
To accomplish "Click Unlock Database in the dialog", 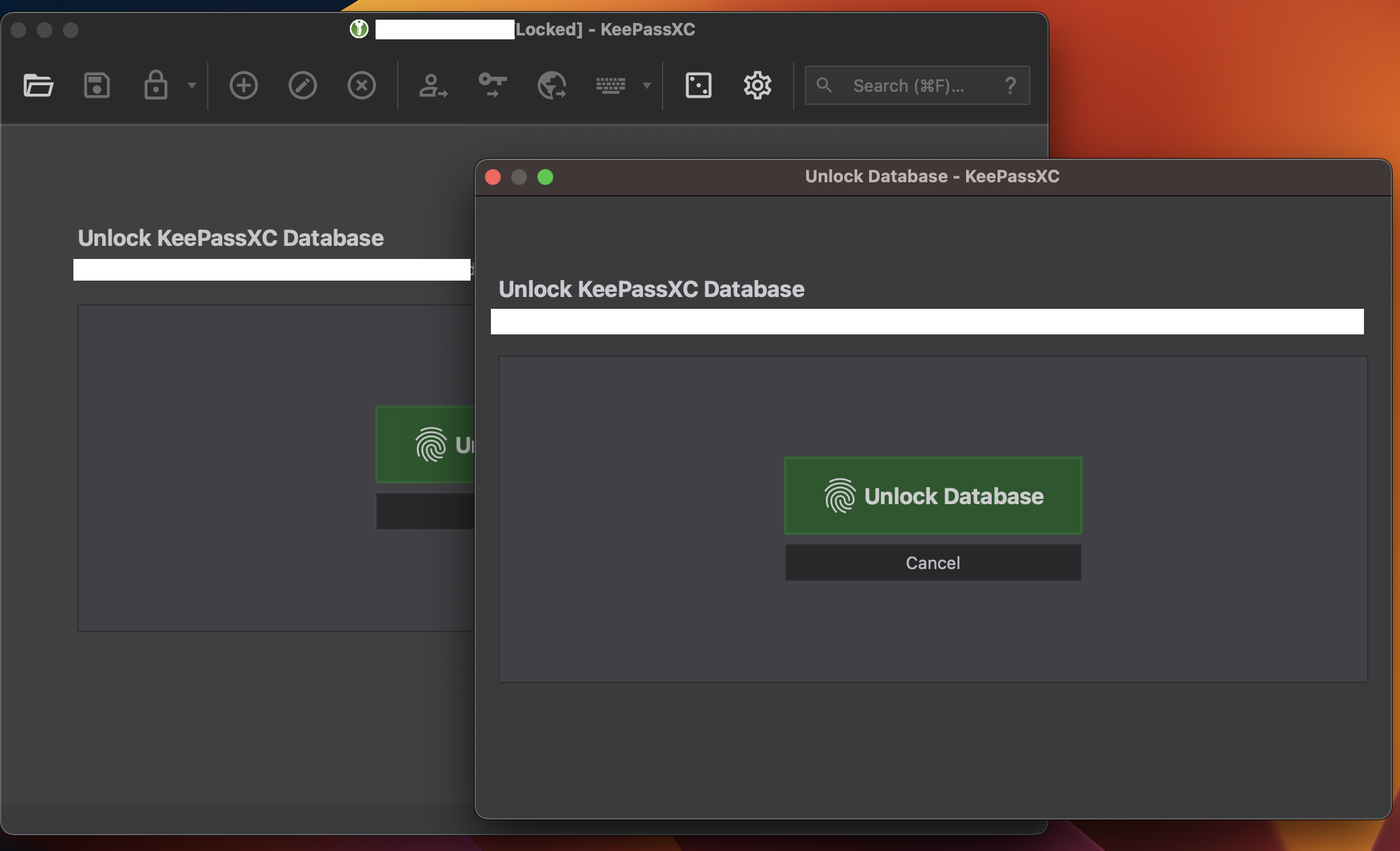I will tap(932, 496).
